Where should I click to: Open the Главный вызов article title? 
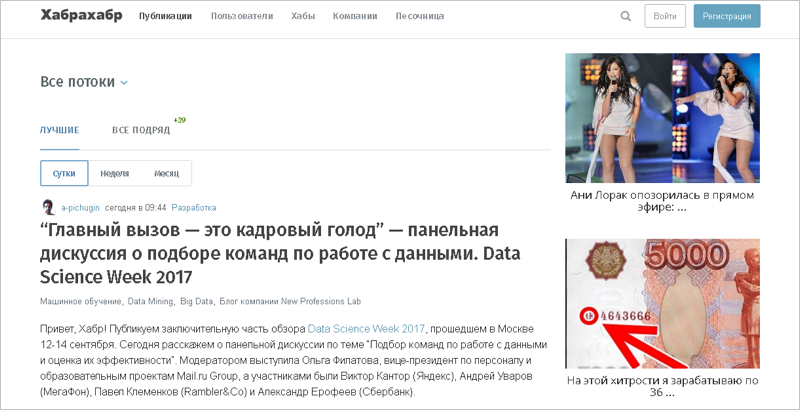tap(280, 253)
